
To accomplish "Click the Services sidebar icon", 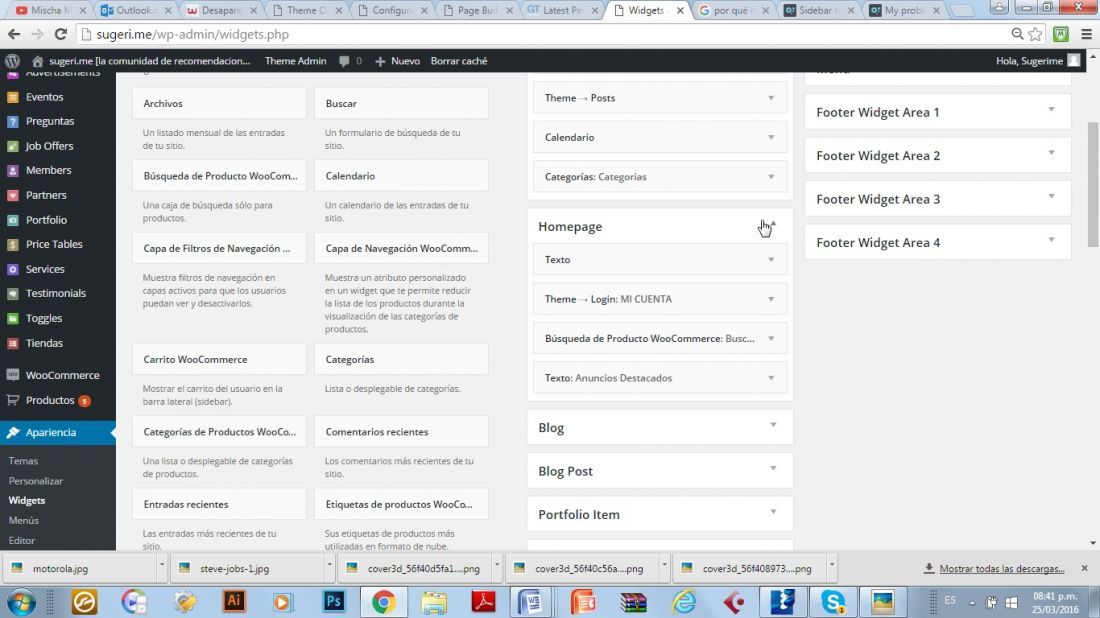I will point(13,269).
